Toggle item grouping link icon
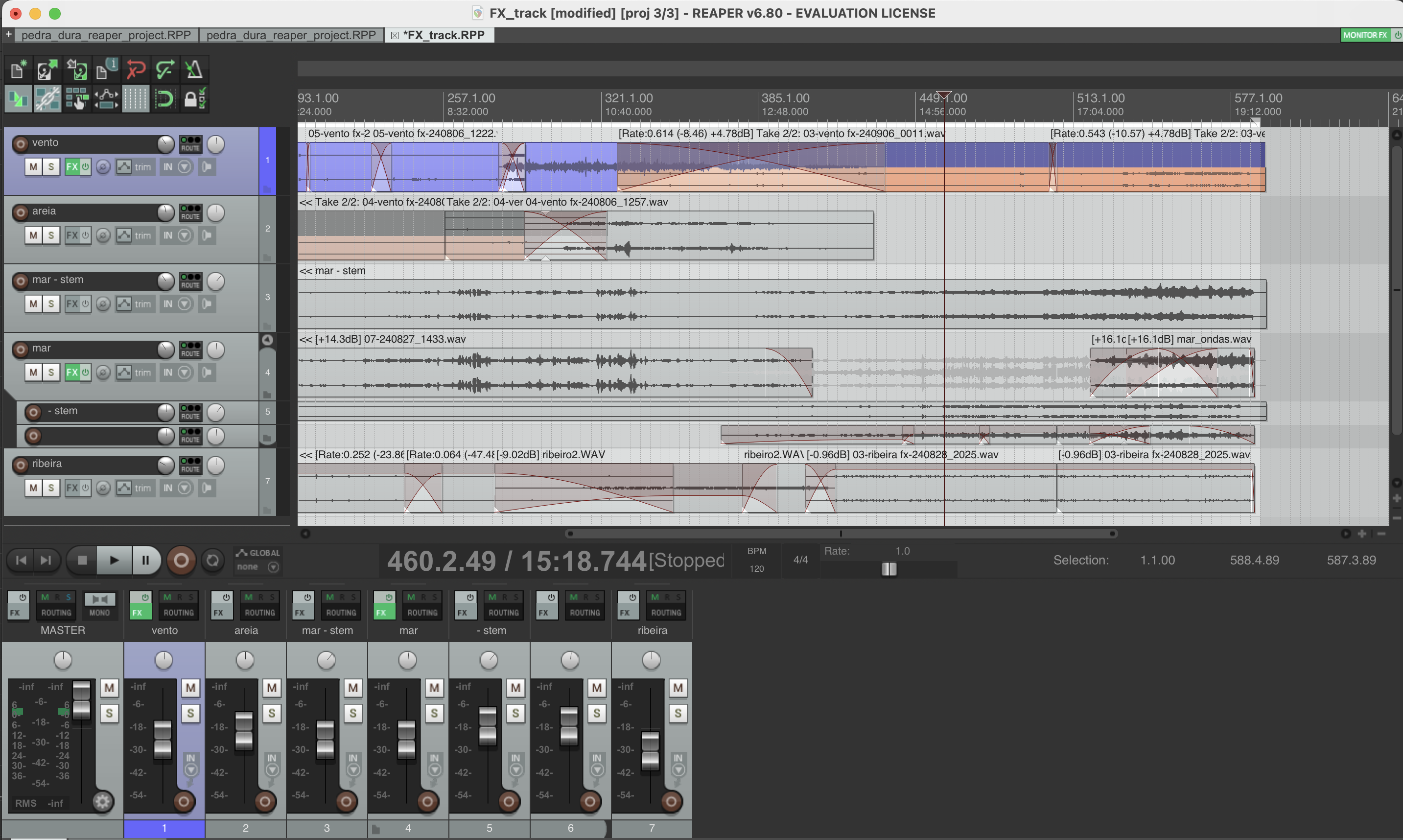This screenshot has height=840, width=1403. click(47, 100)
